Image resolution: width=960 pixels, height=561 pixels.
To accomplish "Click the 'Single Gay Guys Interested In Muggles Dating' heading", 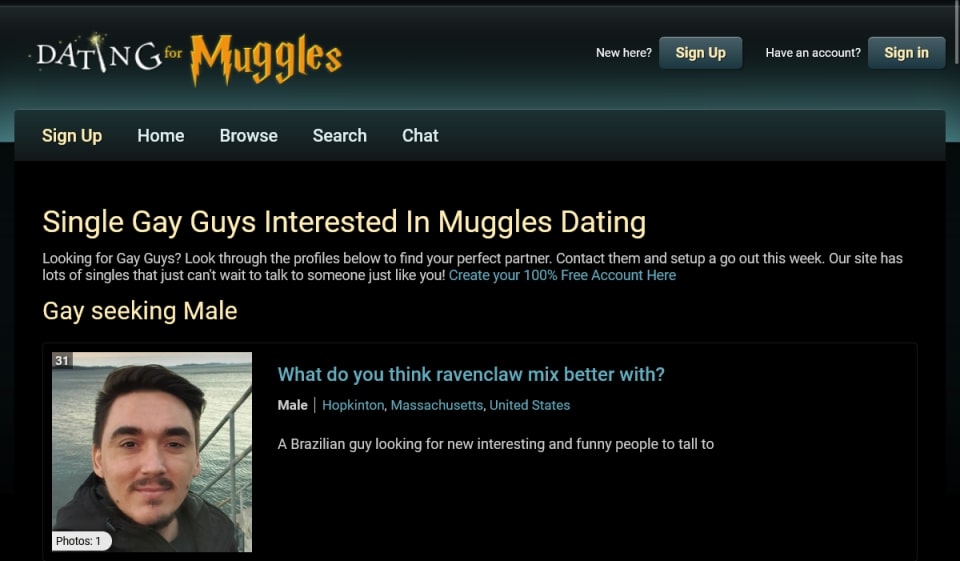I will coord(344,222).
